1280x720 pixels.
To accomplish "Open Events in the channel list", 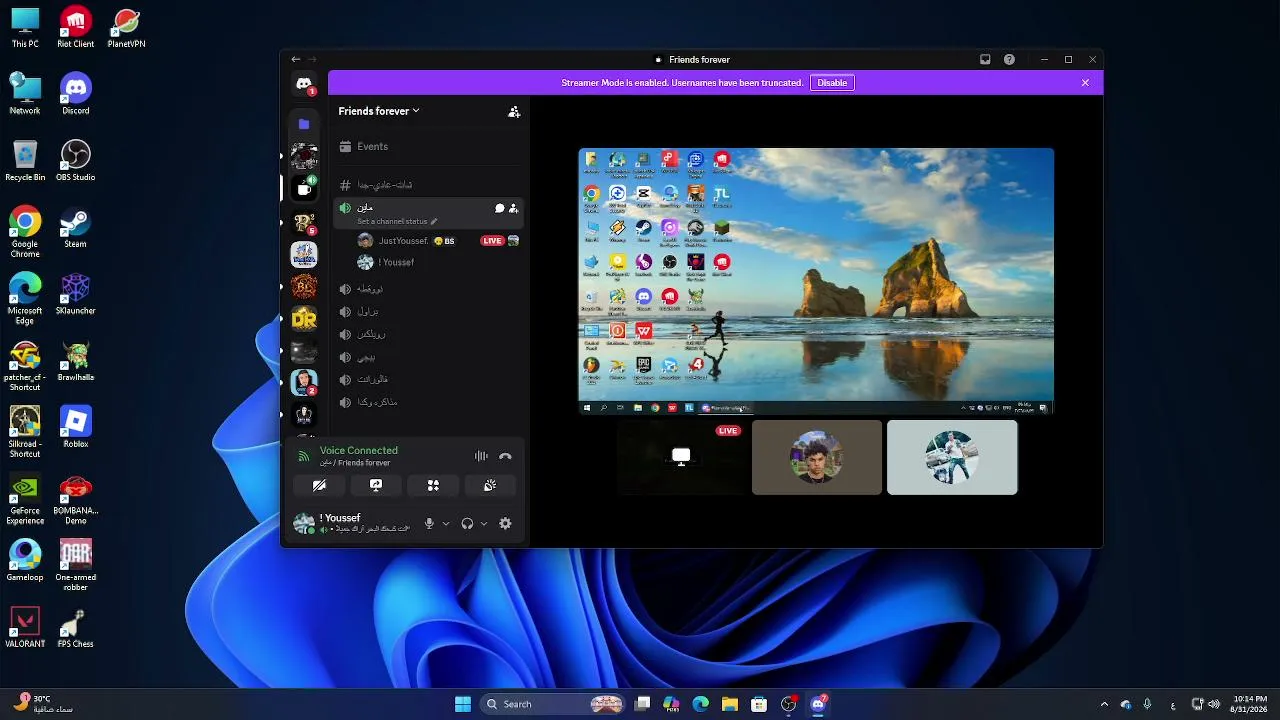I will (x=428, y=146).
